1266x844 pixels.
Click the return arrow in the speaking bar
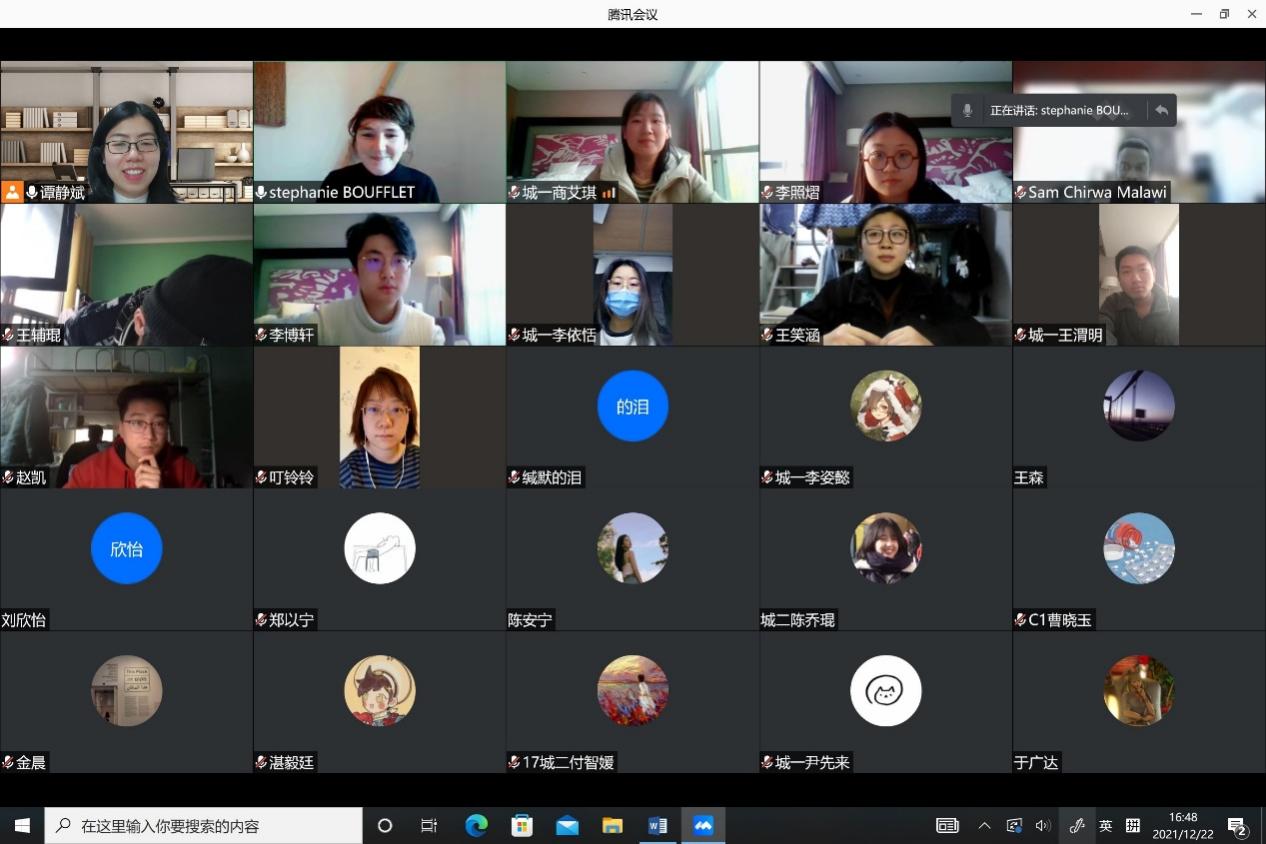(1161, 110)
